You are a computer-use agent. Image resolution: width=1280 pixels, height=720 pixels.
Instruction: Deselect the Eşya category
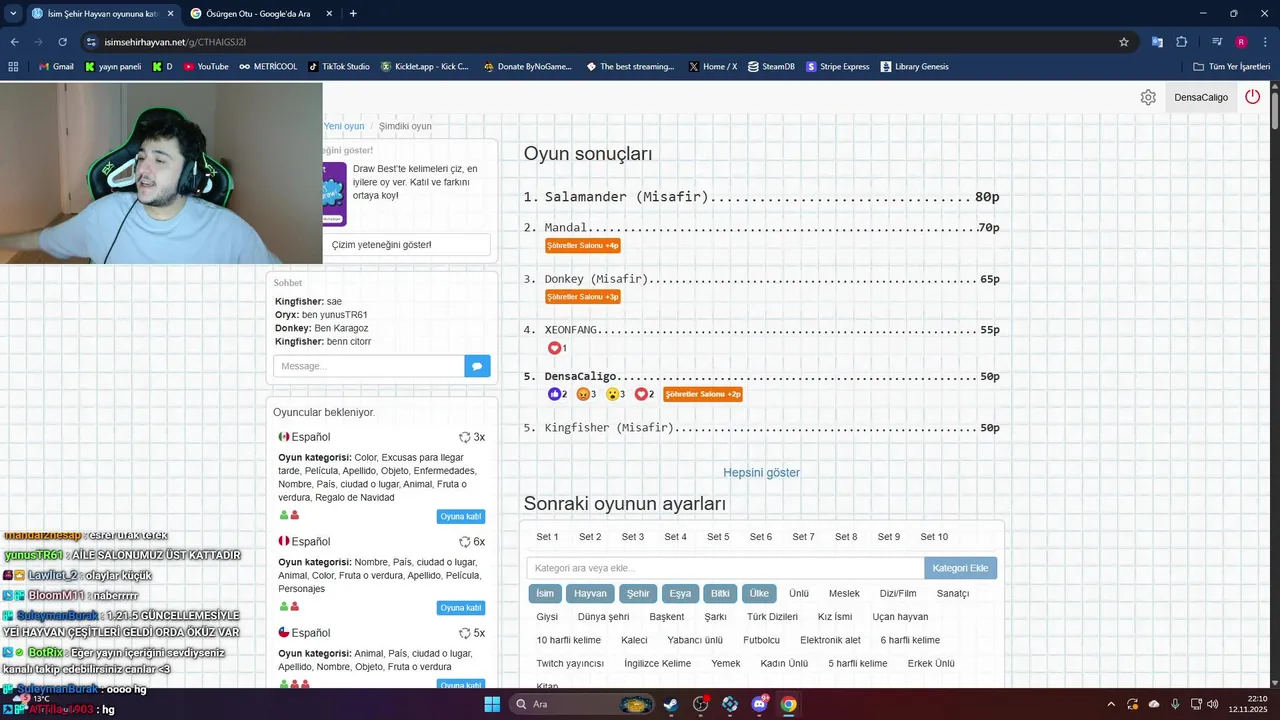(x=680, y=593)
